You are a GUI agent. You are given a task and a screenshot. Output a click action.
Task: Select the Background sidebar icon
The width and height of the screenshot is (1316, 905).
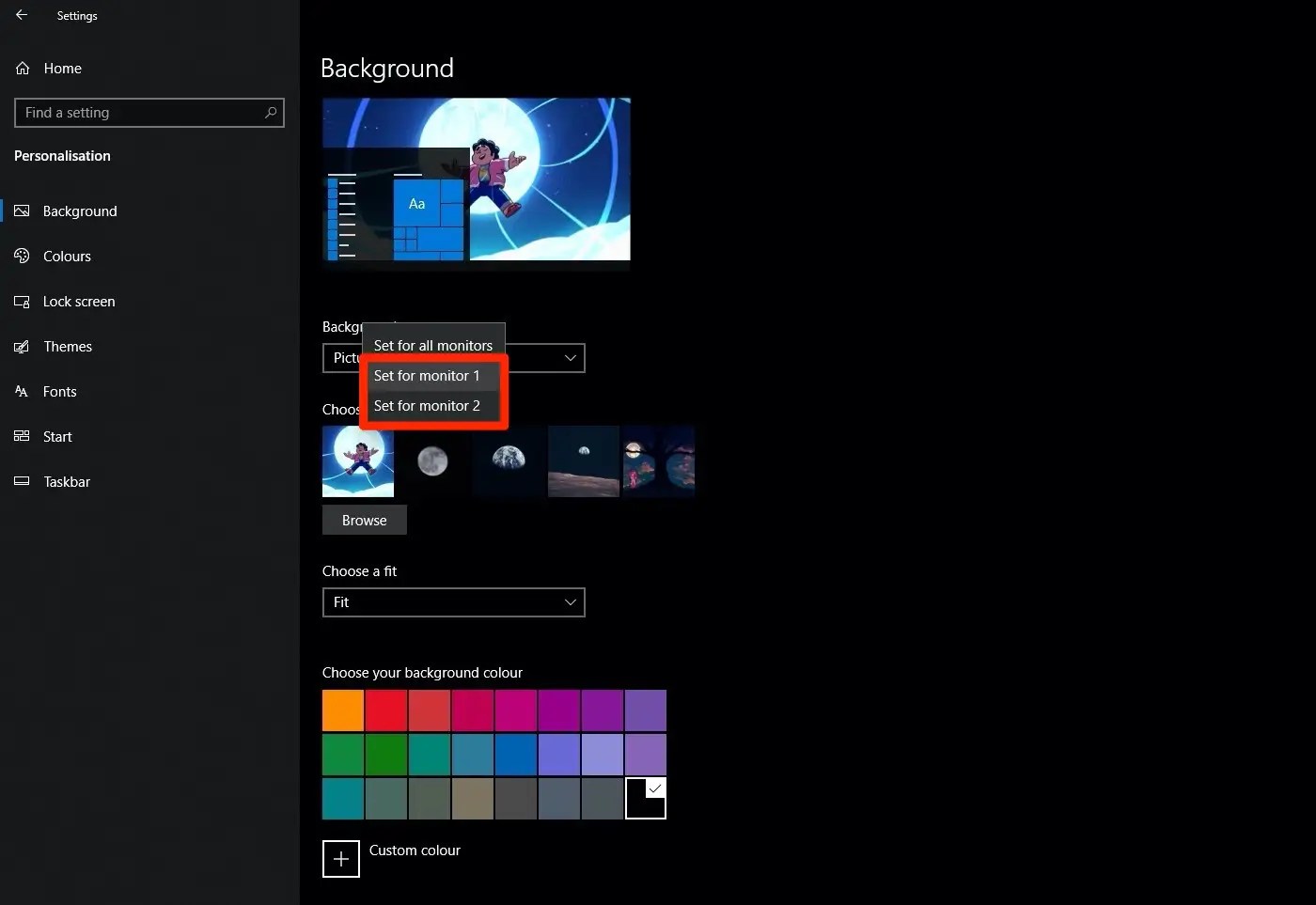tap(22, 211)
